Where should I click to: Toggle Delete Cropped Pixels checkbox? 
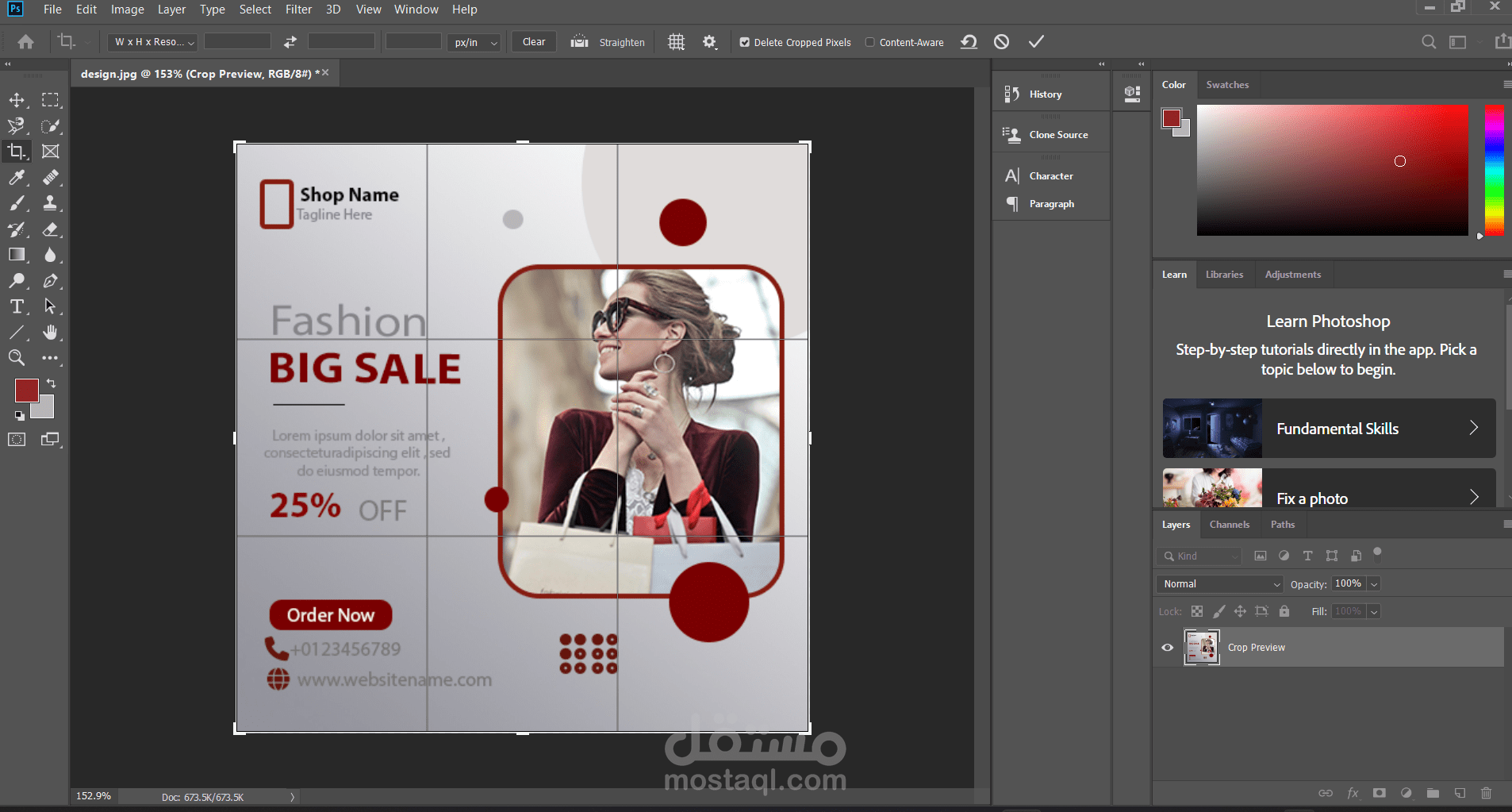tap(744, 42)
